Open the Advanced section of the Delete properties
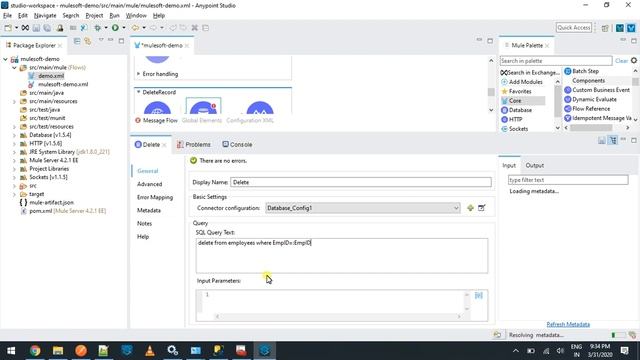 (149, 184)
